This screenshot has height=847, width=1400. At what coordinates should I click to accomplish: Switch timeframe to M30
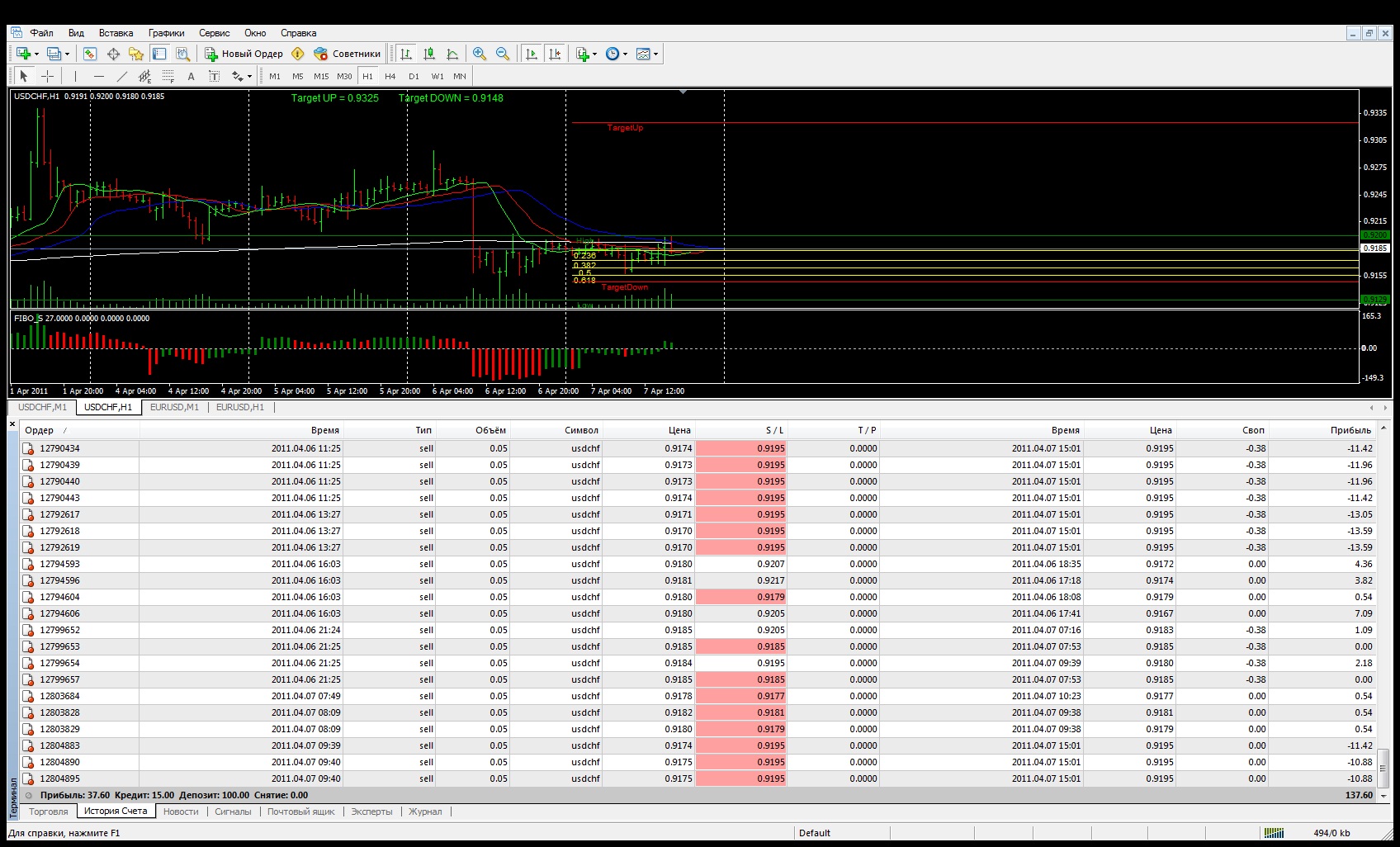[x=344, y=76]
